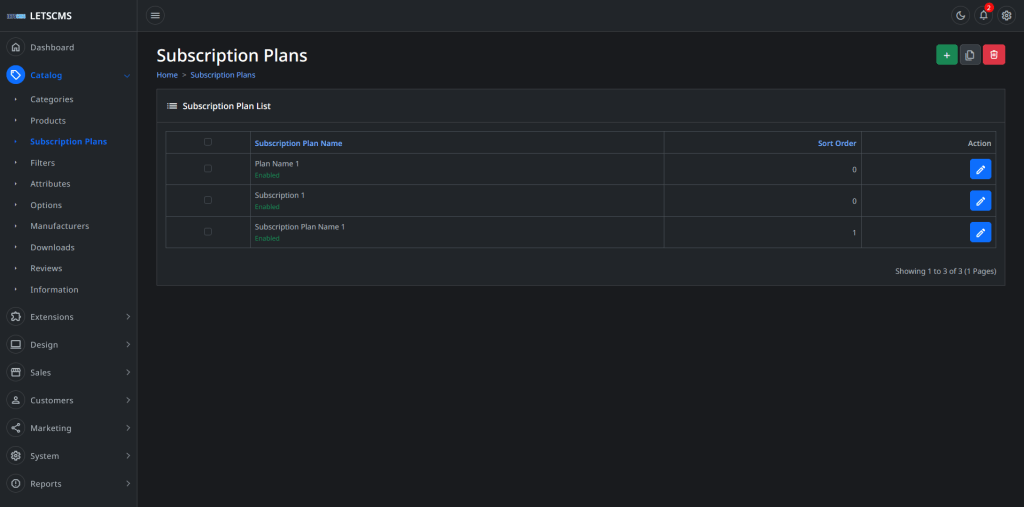The image size is (1024, 507).
Task: Click the Reports info icon
Action: [x=16, y=483]
